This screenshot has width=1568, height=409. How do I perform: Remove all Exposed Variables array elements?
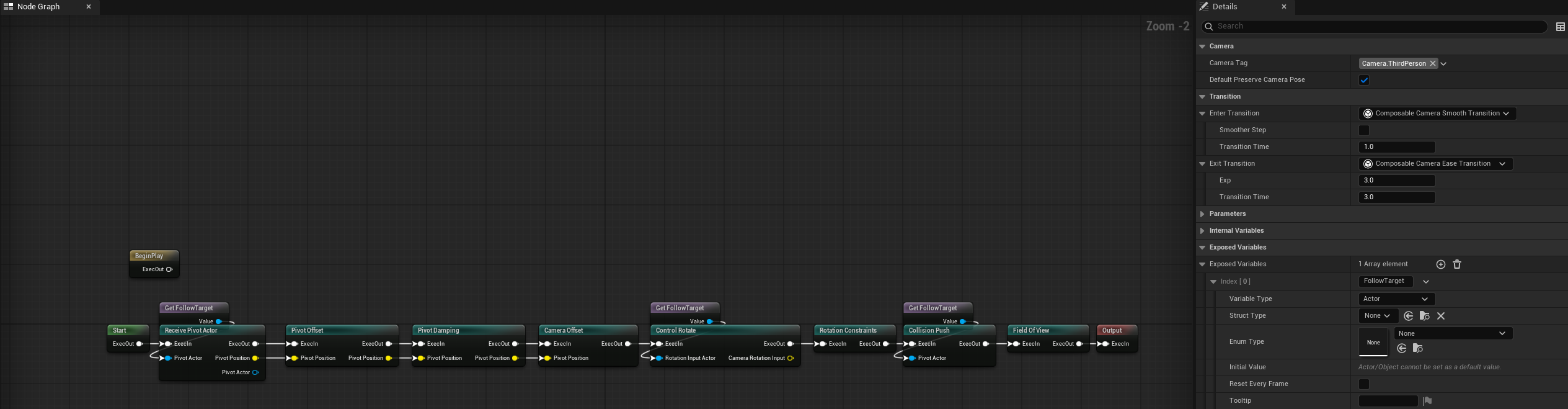[x=1457, y=264]
